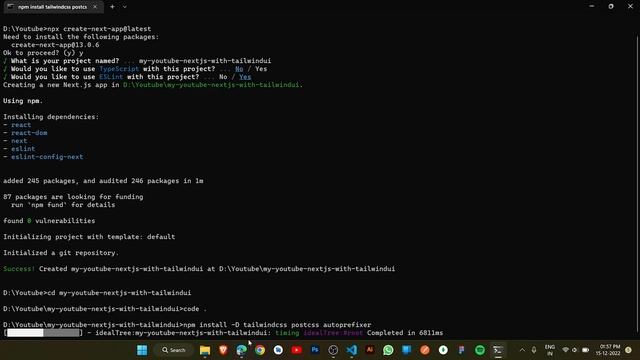Click the Windows Terminal taskbar icon
The height and width of the screenshot is (360, 640).
(x=498, y=350)
